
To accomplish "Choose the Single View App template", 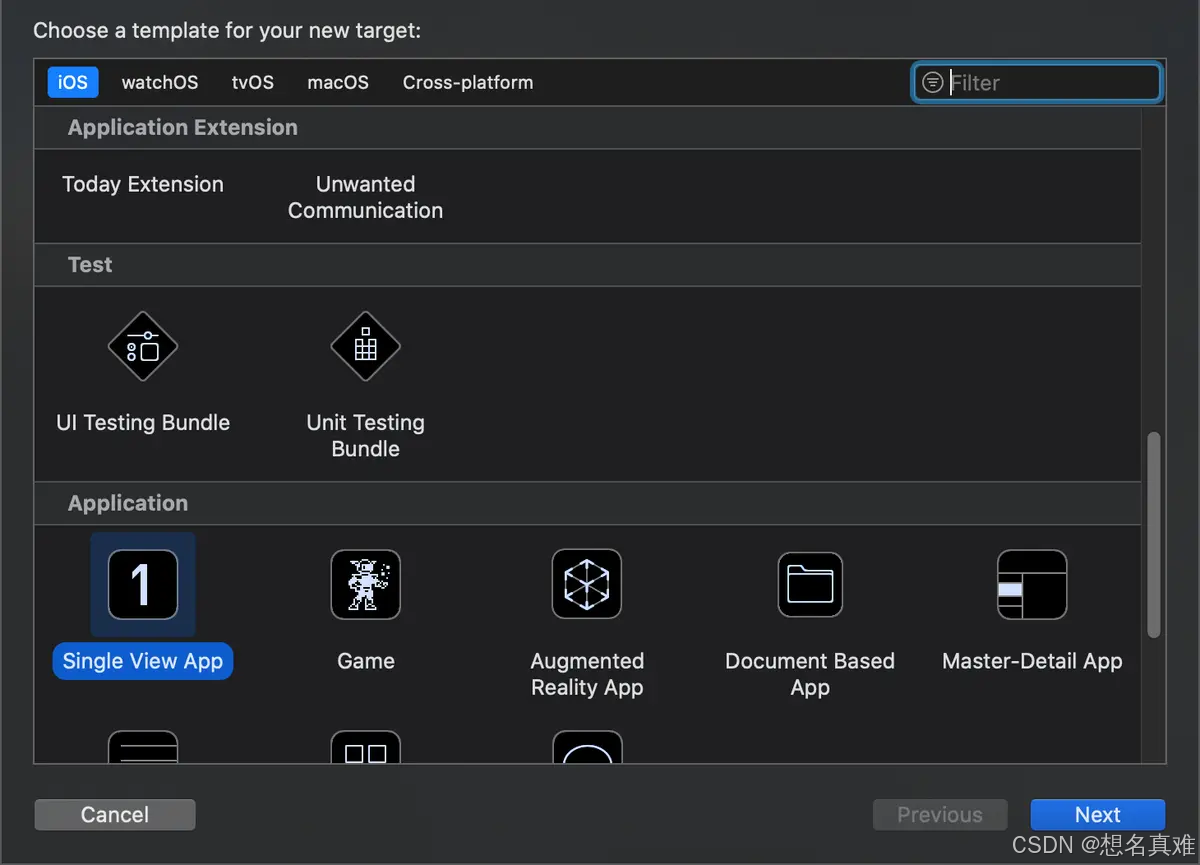I will [142, 585].
